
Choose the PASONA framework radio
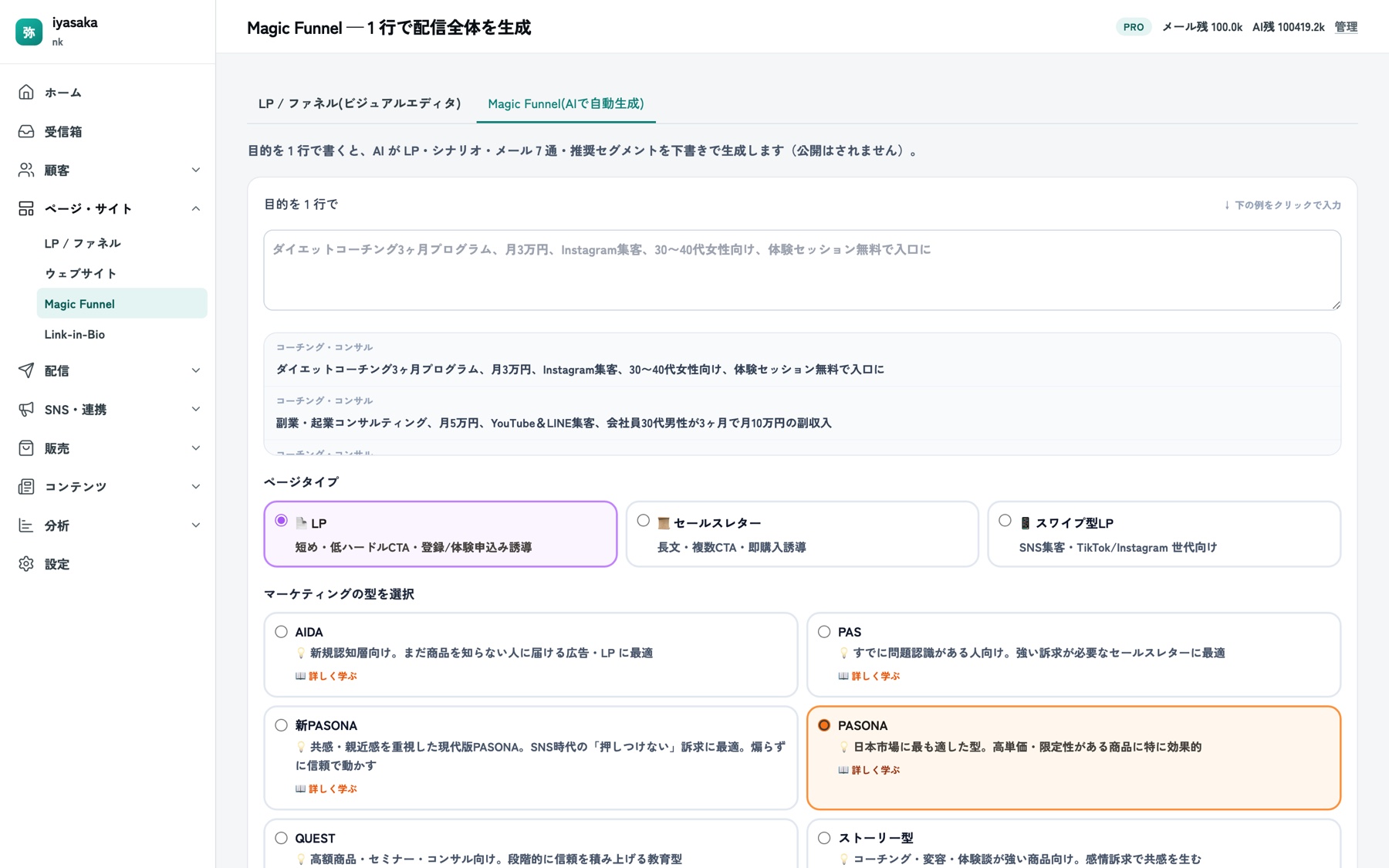(824, 725)
